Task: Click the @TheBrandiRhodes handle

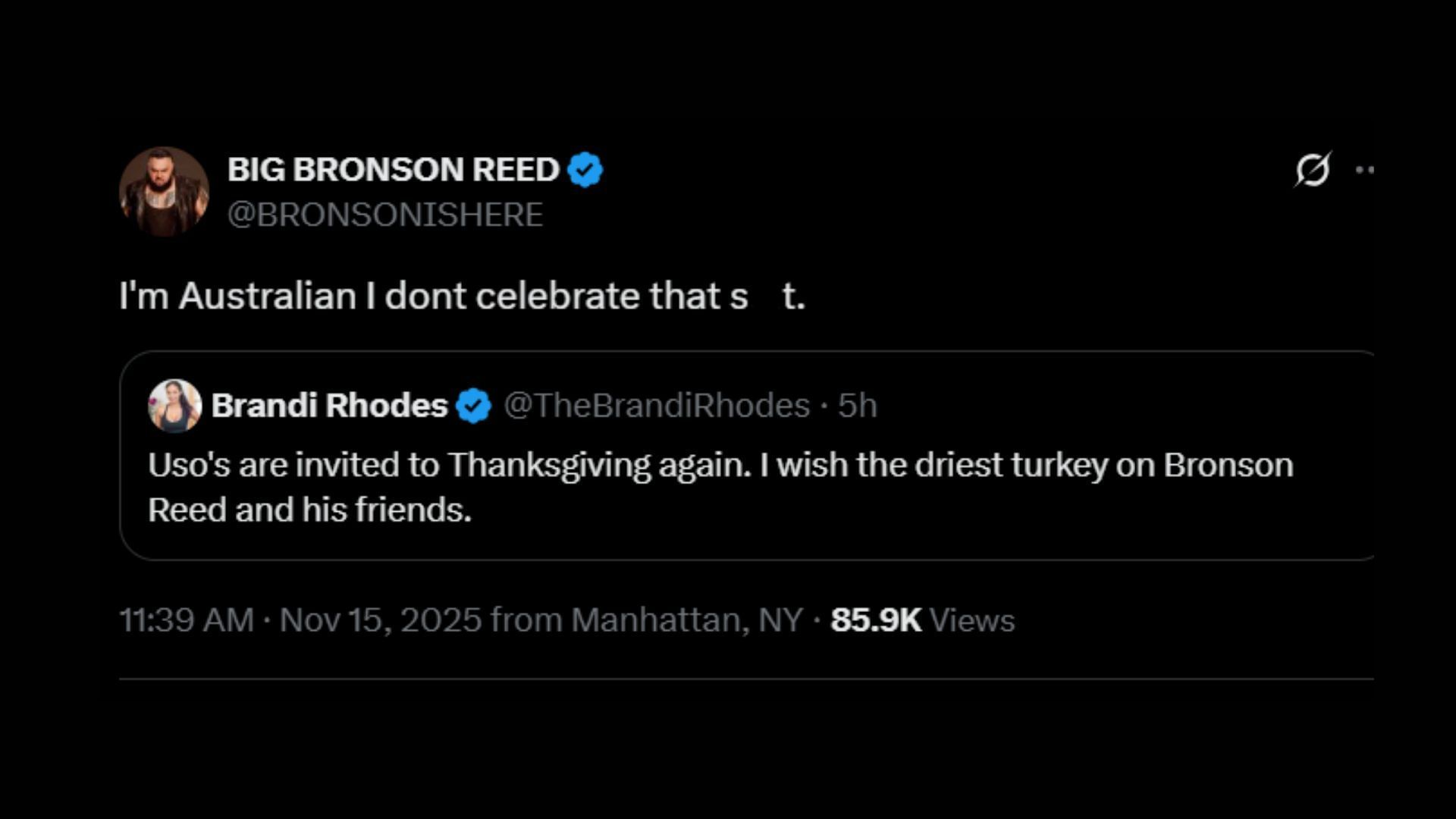Action: (x=664, y=406)
